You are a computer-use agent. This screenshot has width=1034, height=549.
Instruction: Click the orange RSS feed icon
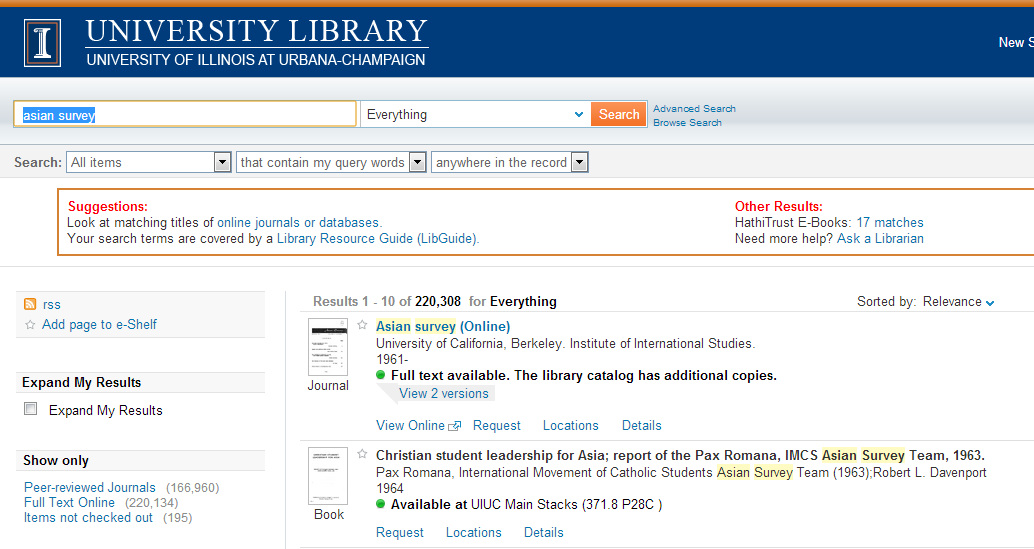coord(30,304)
